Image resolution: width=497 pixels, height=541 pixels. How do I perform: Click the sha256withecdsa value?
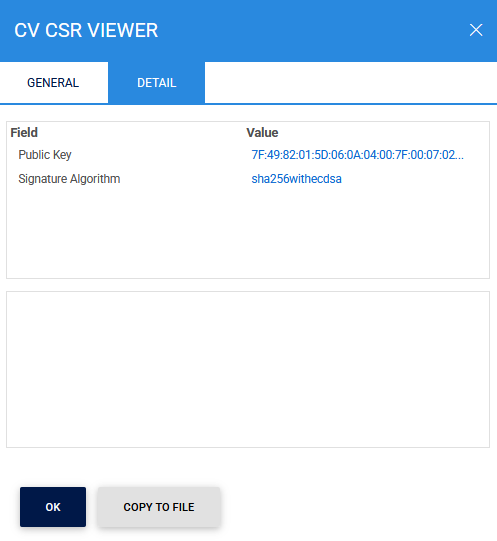296,179
